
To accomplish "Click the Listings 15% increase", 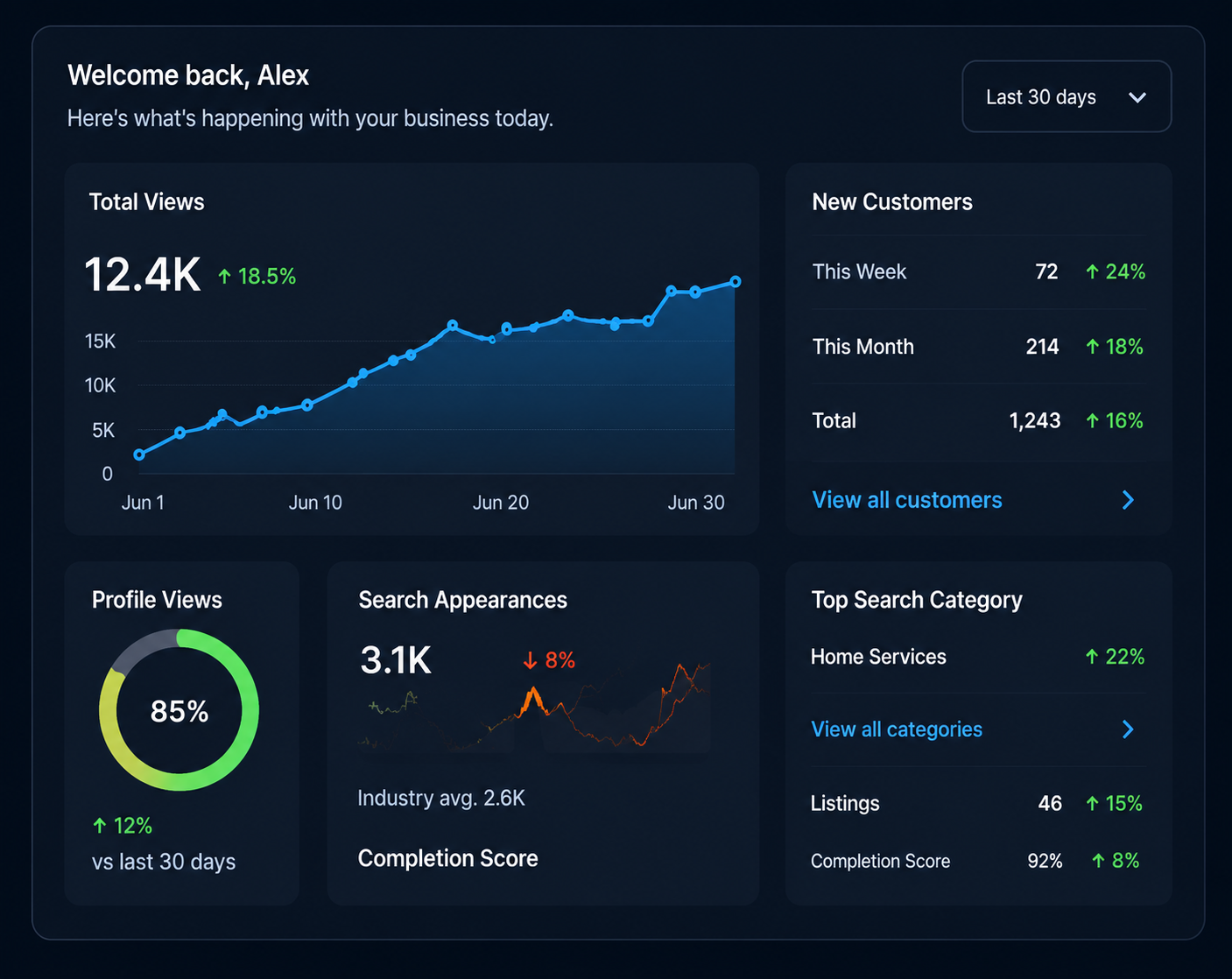I will (1114, 804).
